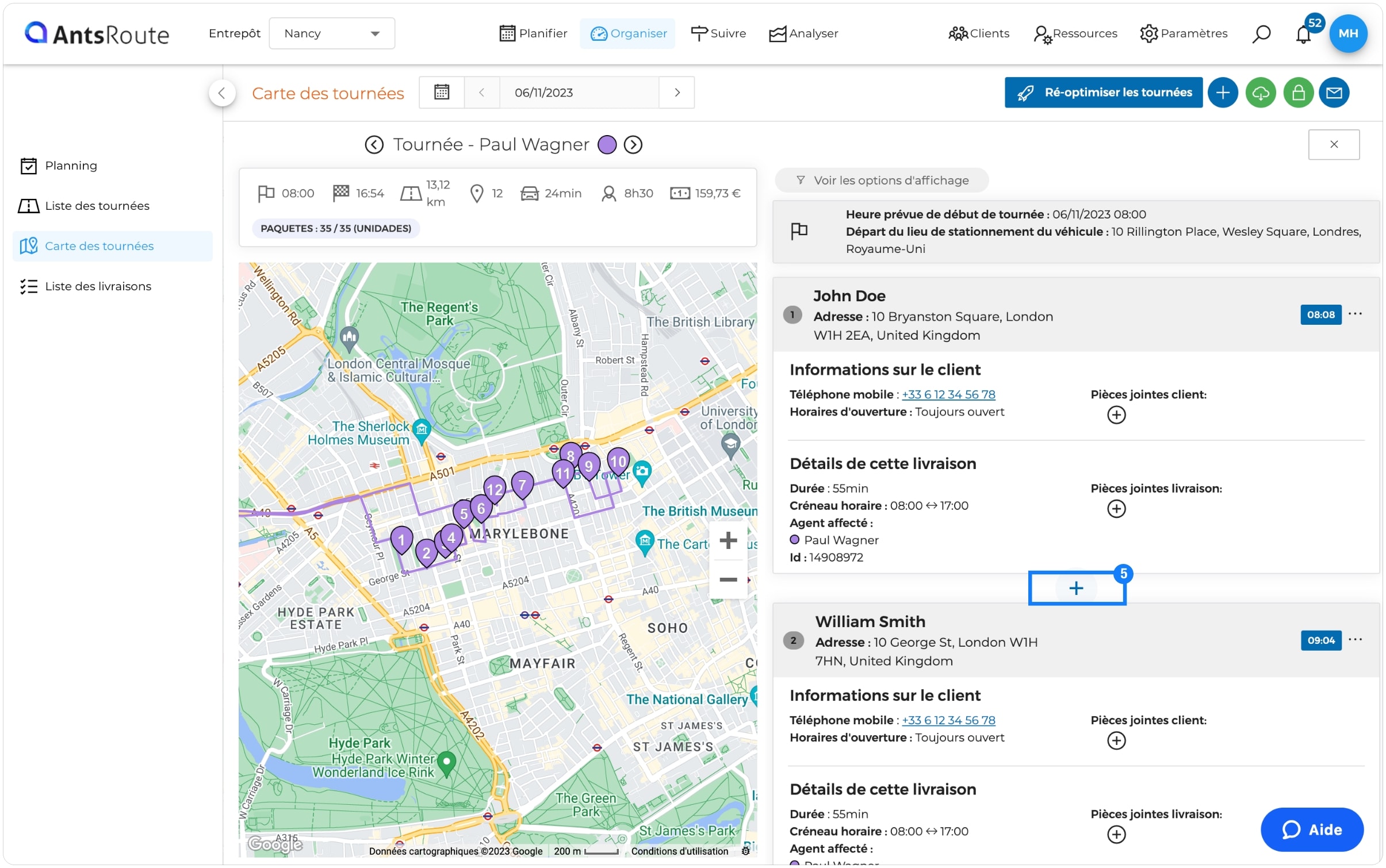The width and height of the screenshot is (1386, 868).
Task: Click map marker number 2
Action: [x=426, y=553]
